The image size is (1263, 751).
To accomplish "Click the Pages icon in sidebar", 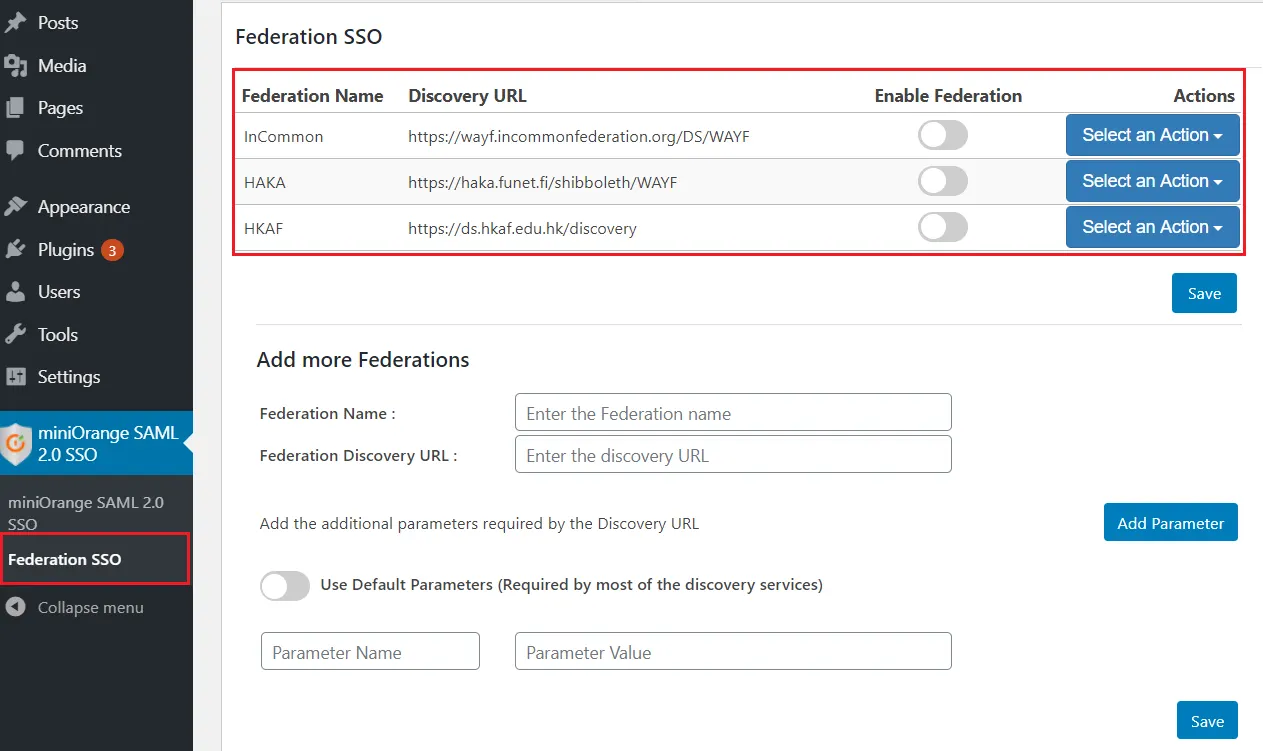I will coord(15,108).
